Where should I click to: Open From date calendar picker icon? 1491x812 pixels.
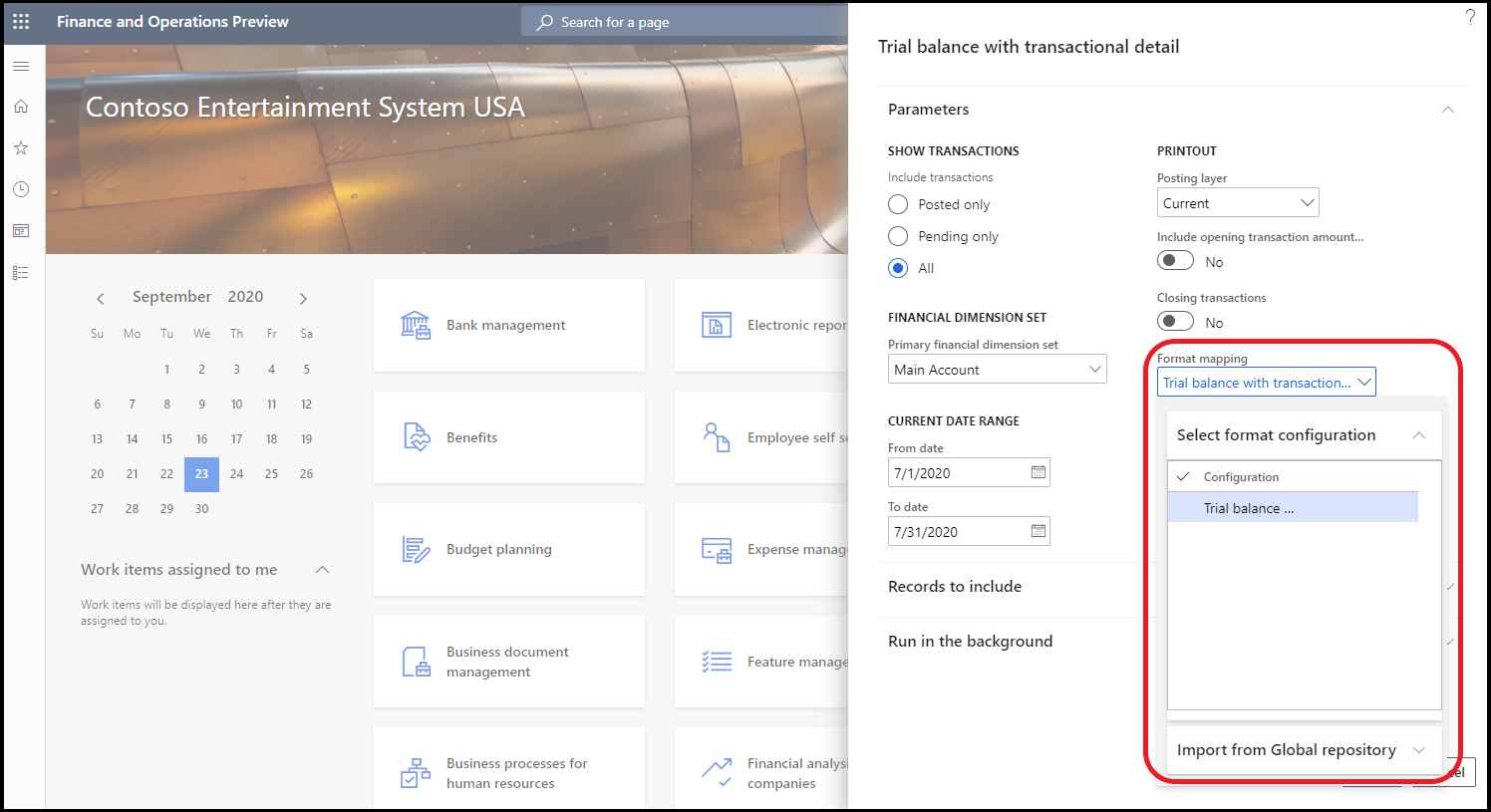point(1039,472)
